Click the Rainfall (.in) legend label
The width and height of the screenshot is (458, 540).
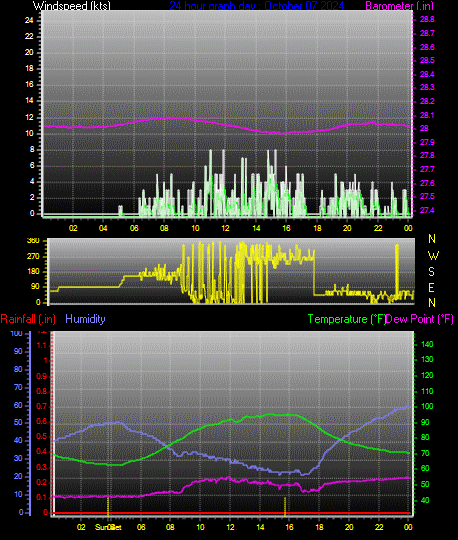[x=28, y=319]
